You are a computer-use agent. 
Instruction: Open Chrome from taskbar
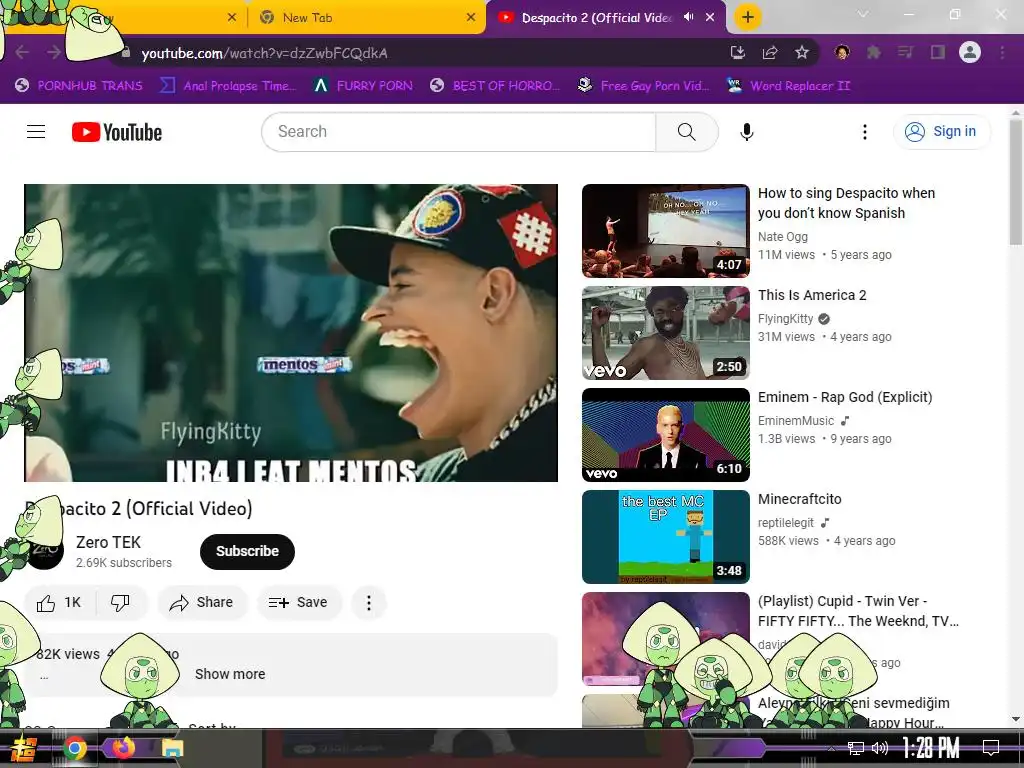pos(75,748)
